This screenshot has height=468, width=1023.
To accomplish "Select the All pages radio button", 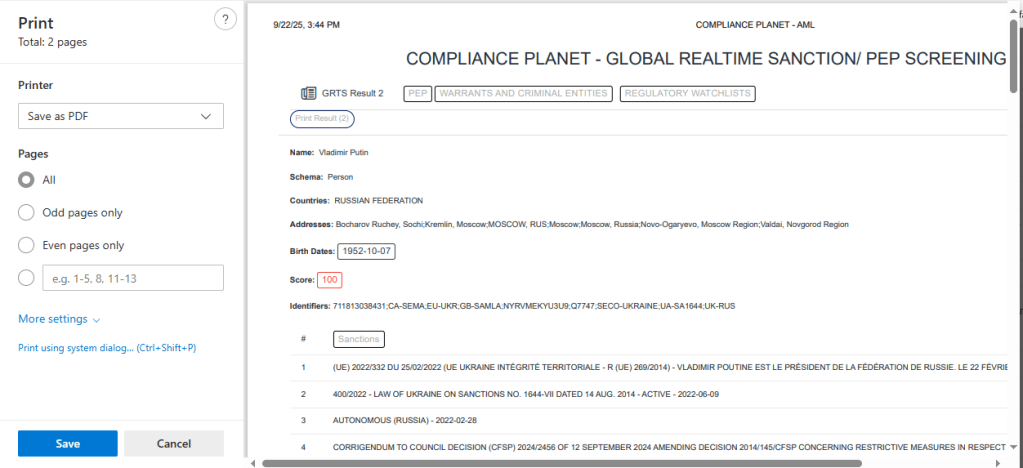I will 27,180.
